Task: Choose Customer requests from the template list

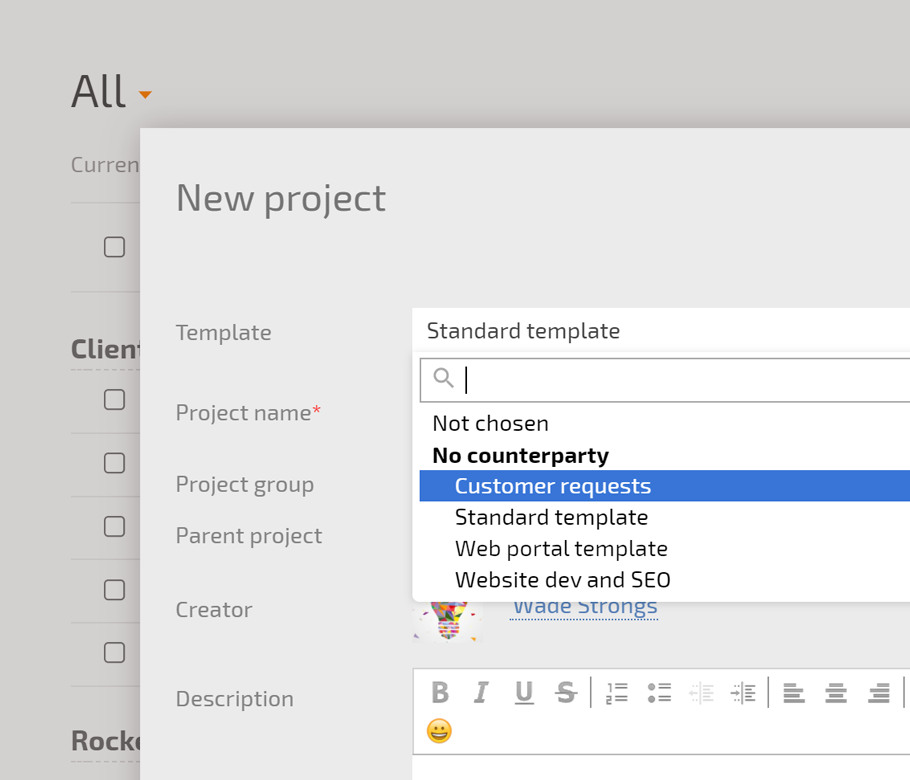Action: [552, 486]
